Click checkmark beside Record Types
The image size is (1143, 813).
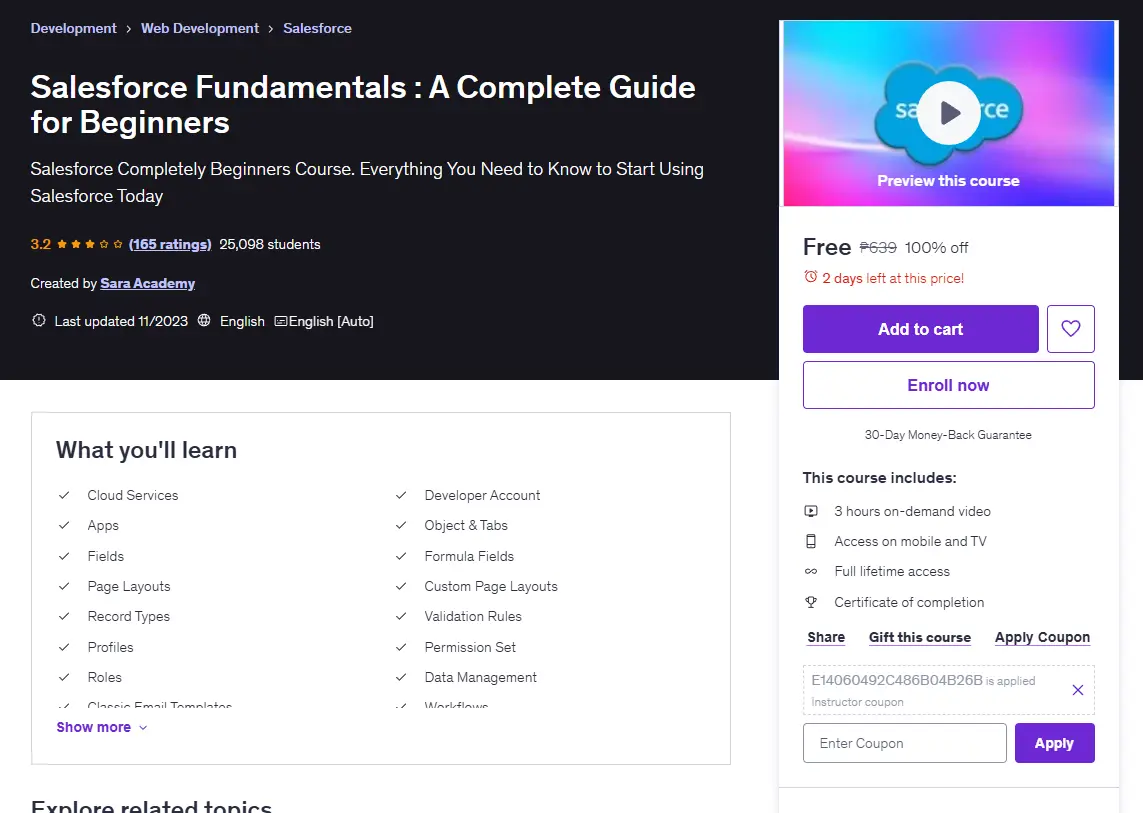(64, 616)
